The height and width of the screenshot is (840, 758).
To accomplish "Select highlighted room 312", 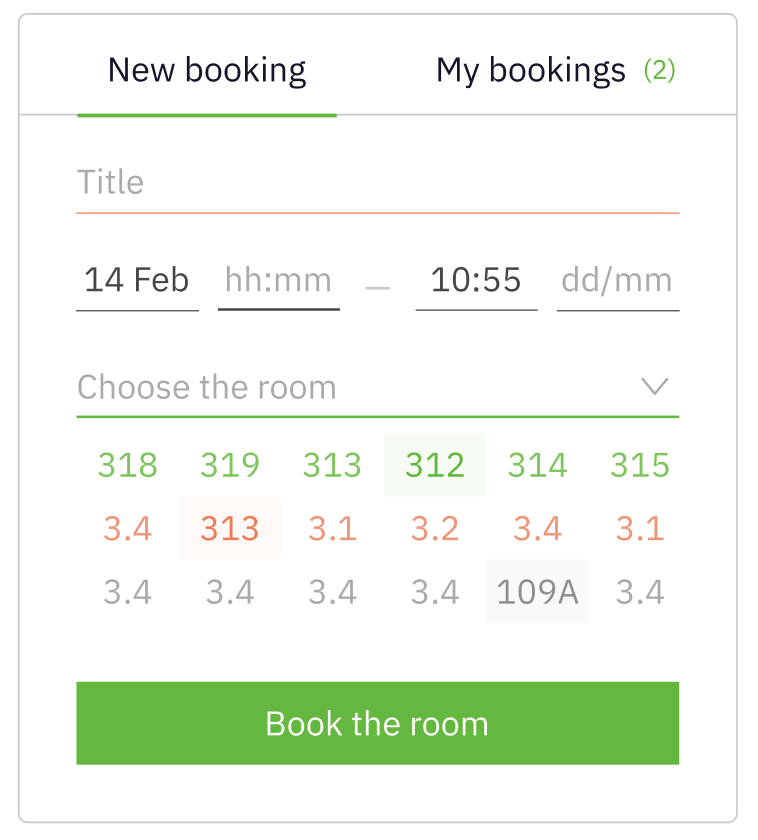I will point(435,465).
